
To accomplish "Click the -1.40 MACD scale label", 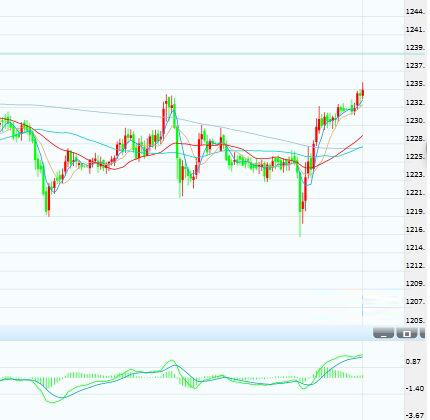I will click(x=415, y=389).
